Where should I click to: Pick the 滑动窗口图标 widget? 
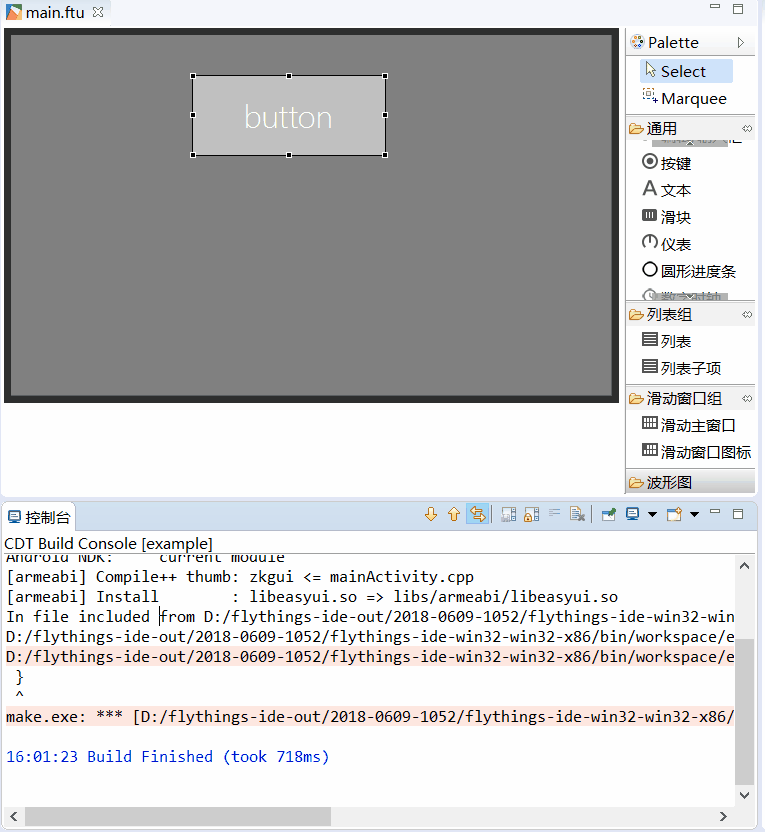tap(697, 452)
